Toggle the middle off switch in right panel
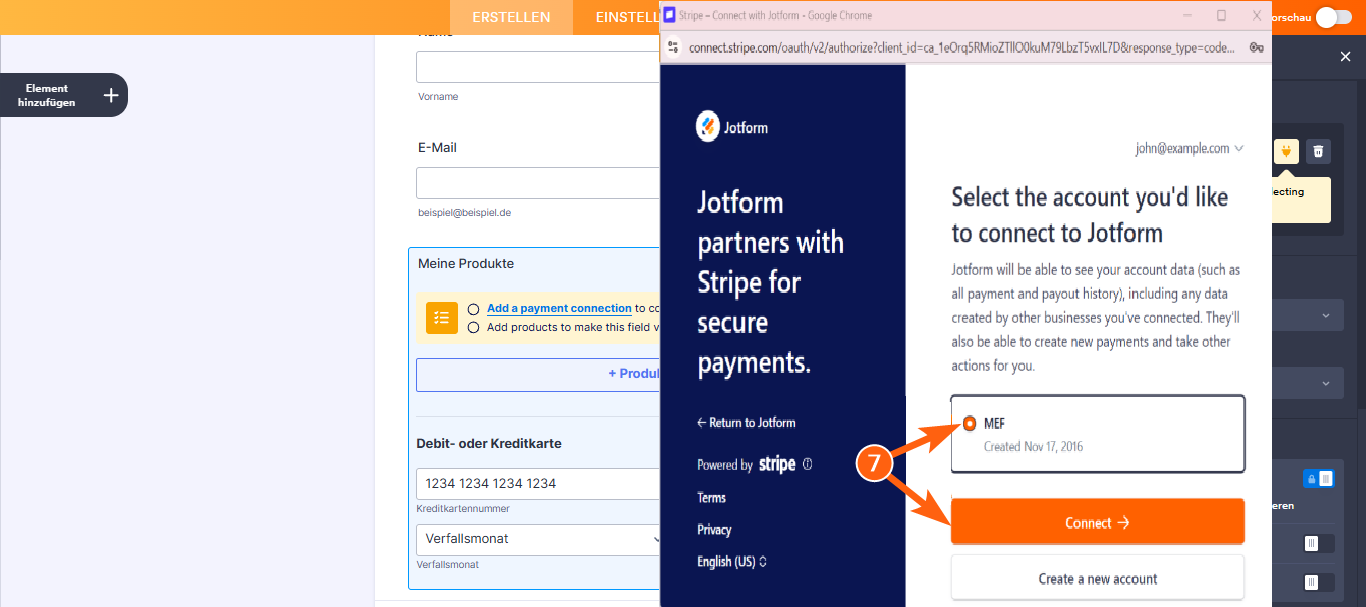 (1318, 543)
